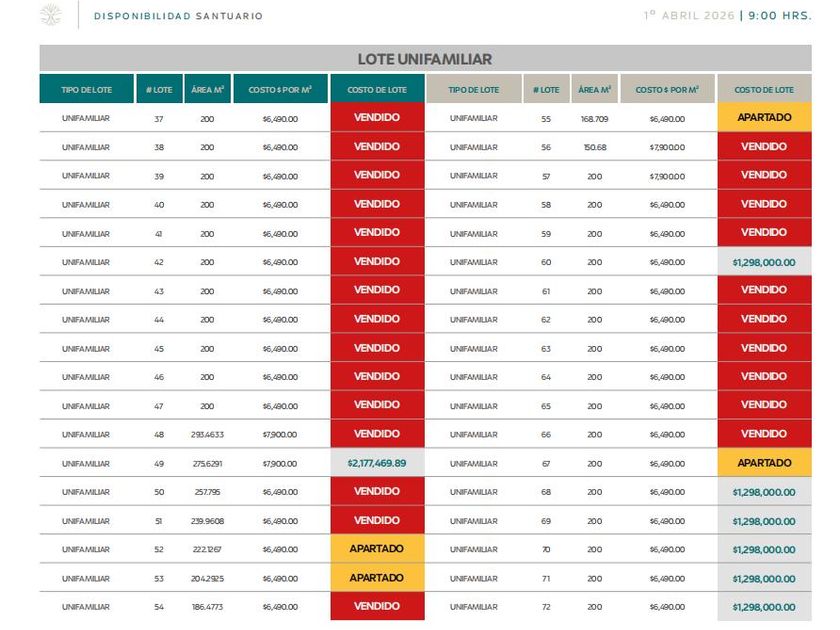Click the VENDIDO cell for lot 66
The image size is (840, 630).
click(764, 433)
